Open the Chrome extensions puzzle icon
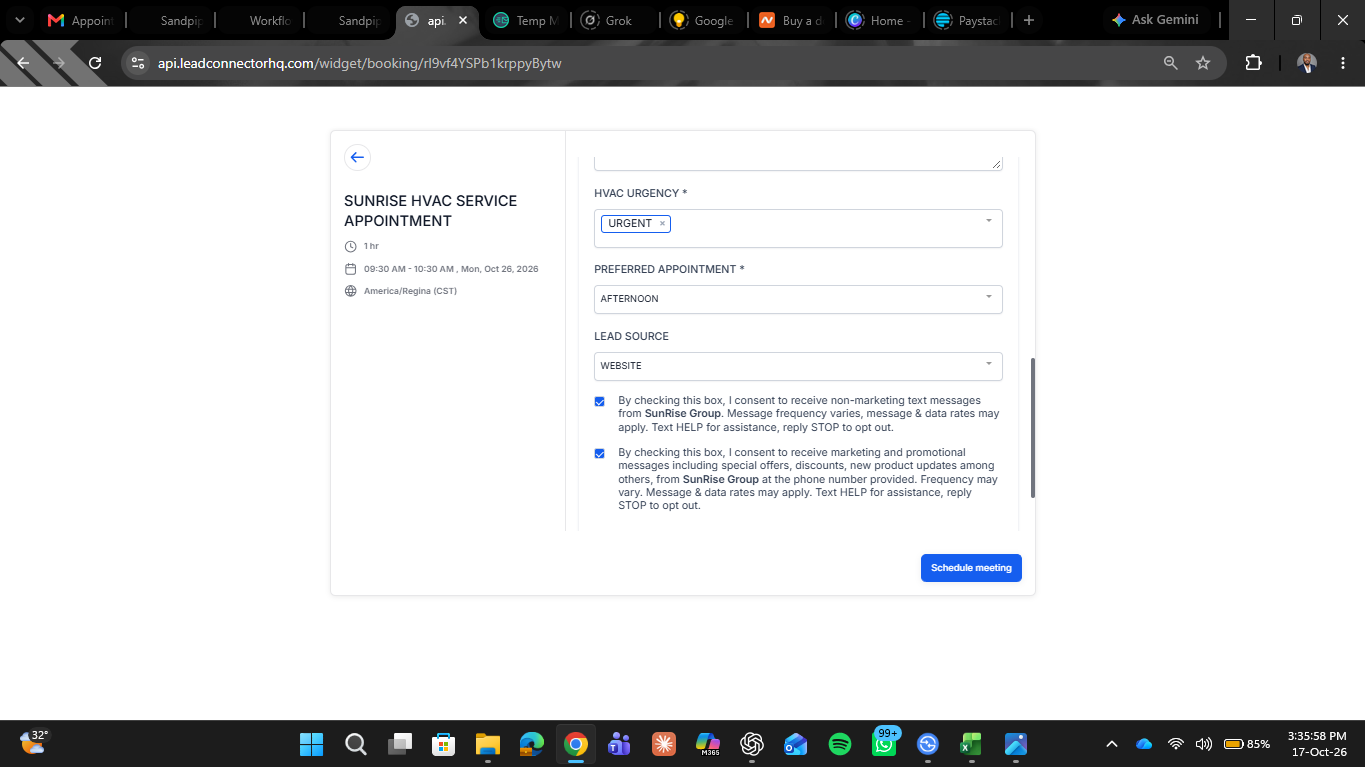Screen dimensions: 1365x767 coord(1253,63)
